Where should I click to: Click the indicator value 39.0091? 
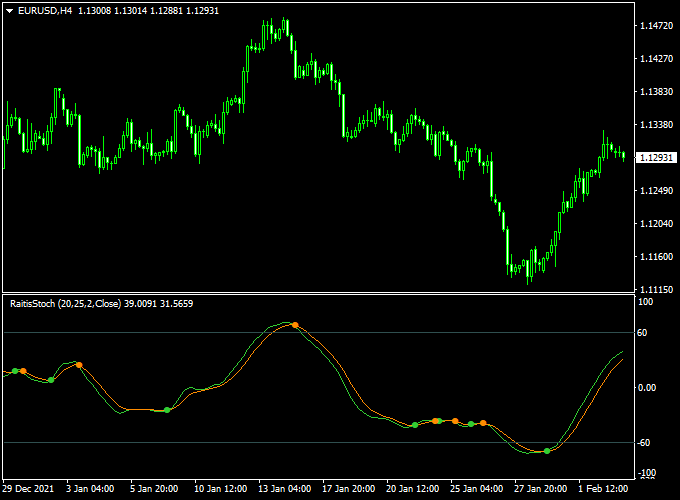tap(141, 304)
